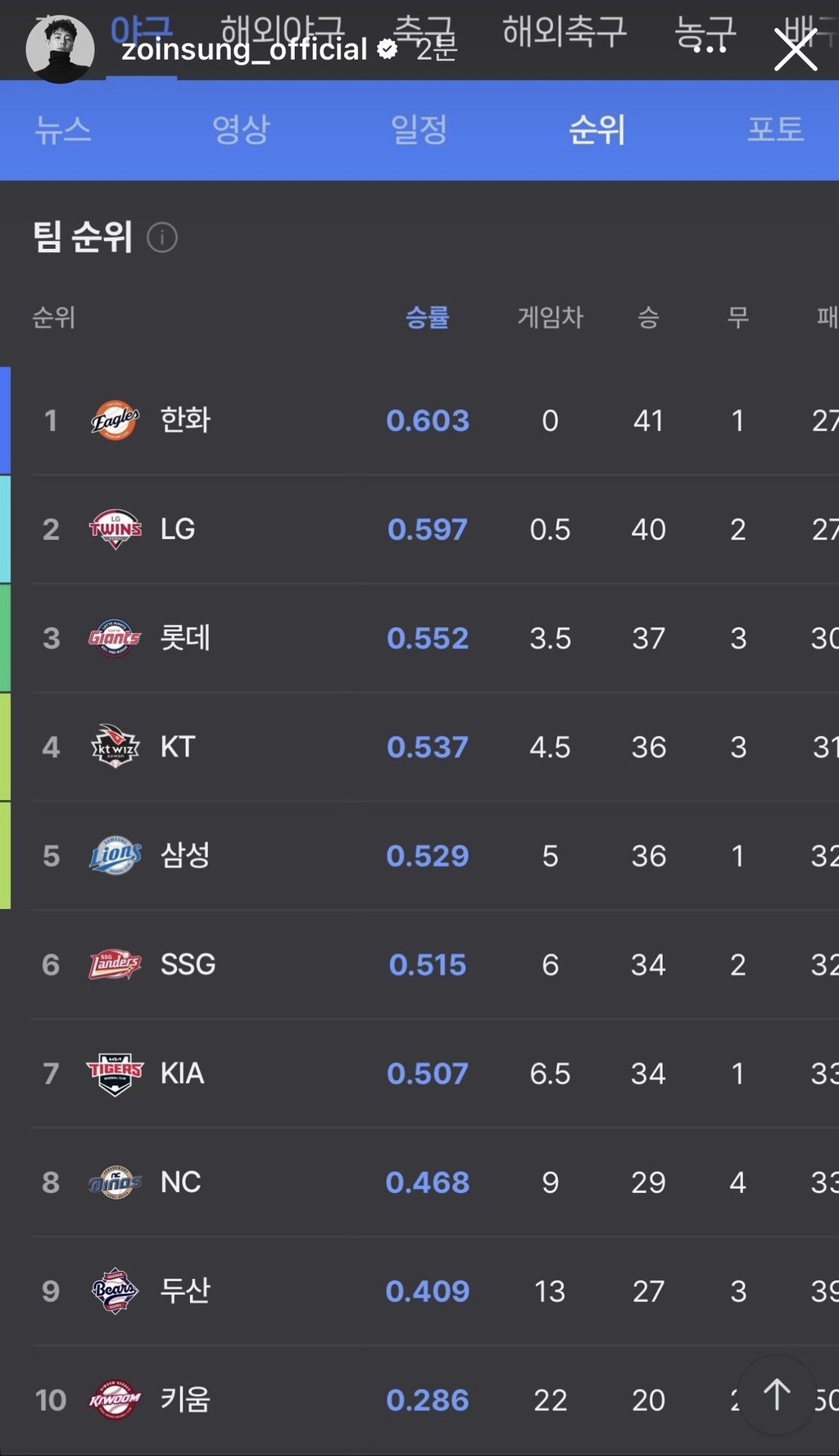This screenshot has width=839, height=1456.
Task: Click the SSG Landers team logo
Action: tap(115, 965)
